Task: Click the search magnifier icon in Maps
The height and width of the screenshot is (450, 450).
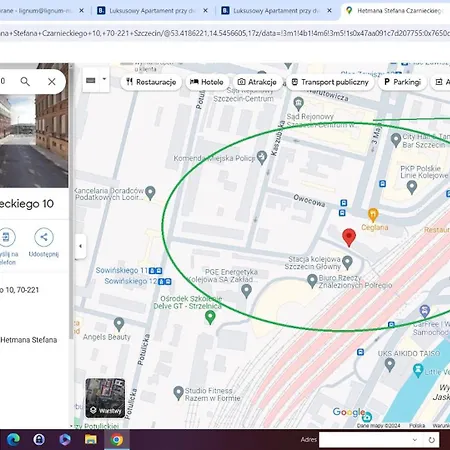Action: coord(25,81)
